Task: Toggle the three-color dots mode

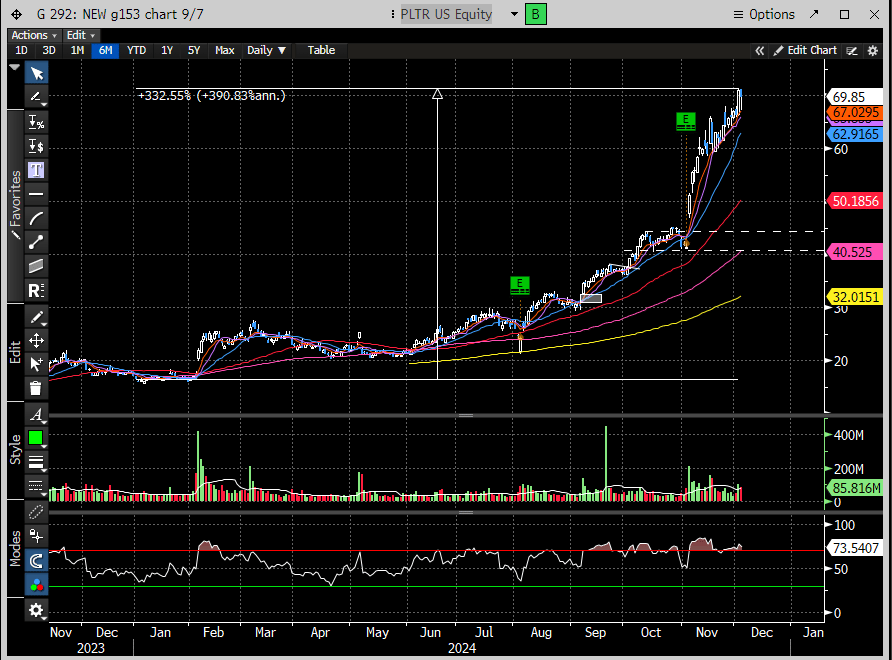Action: pyautogui.click(x=36, y=585)
